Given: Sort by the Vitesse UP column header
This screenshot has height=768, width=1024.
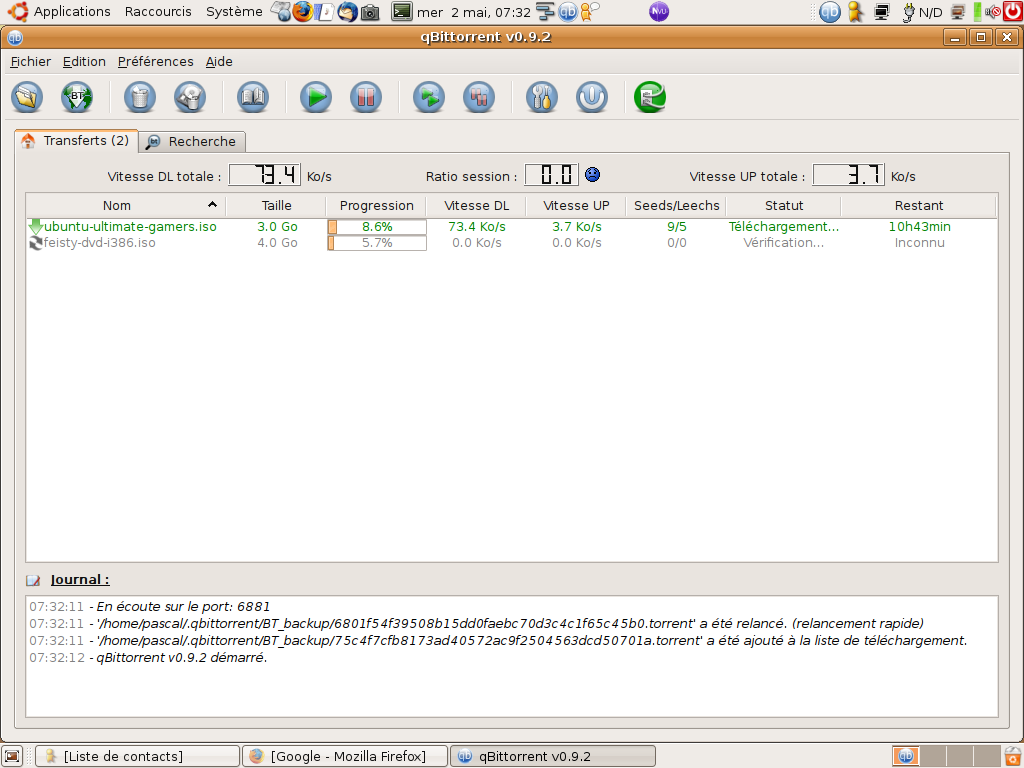Looking at the screenshot, I should pyautogui.click(x=576, y=206).
